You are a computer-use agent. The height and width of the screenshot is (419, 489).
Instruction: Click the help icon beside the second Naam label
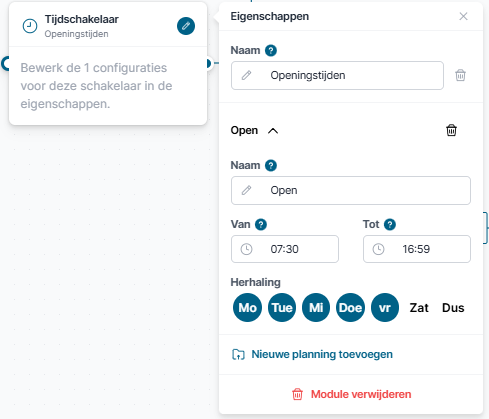(271, 166)
